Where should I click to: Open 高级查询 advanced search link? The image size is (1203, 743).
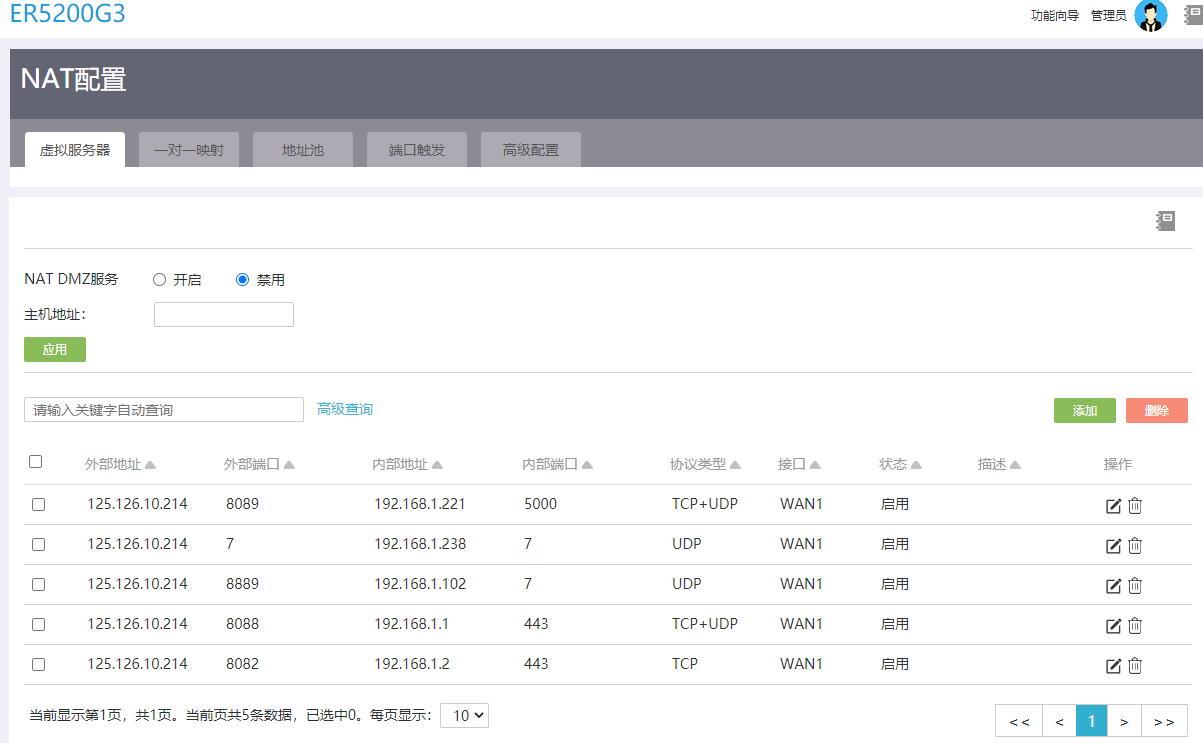point(345,409)
